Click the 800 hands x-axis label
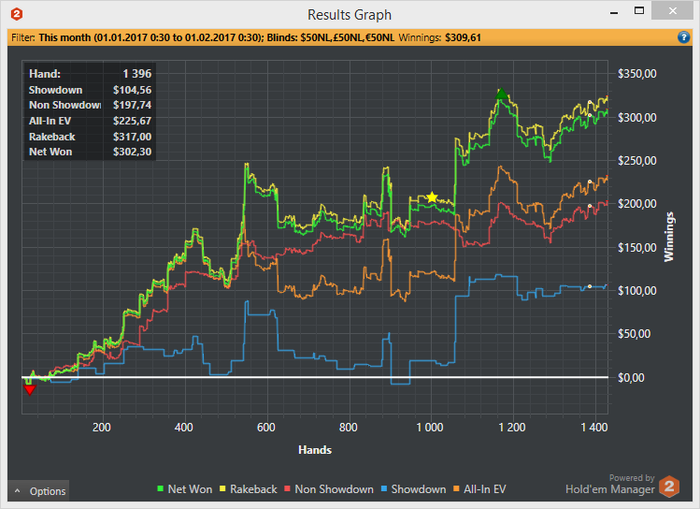 (x=348, y=427)
